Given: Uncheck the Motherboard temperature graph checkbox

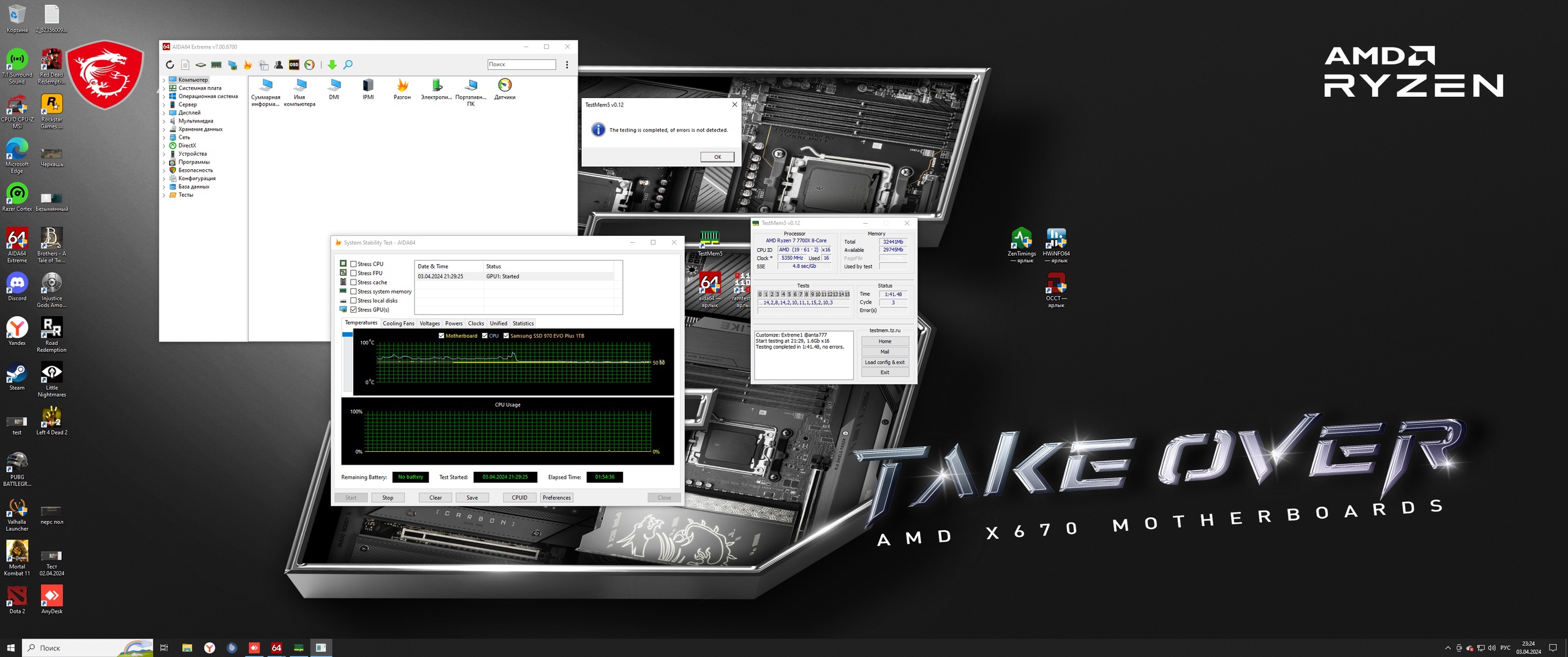Looking at the screenshot, I should [442, 336].
